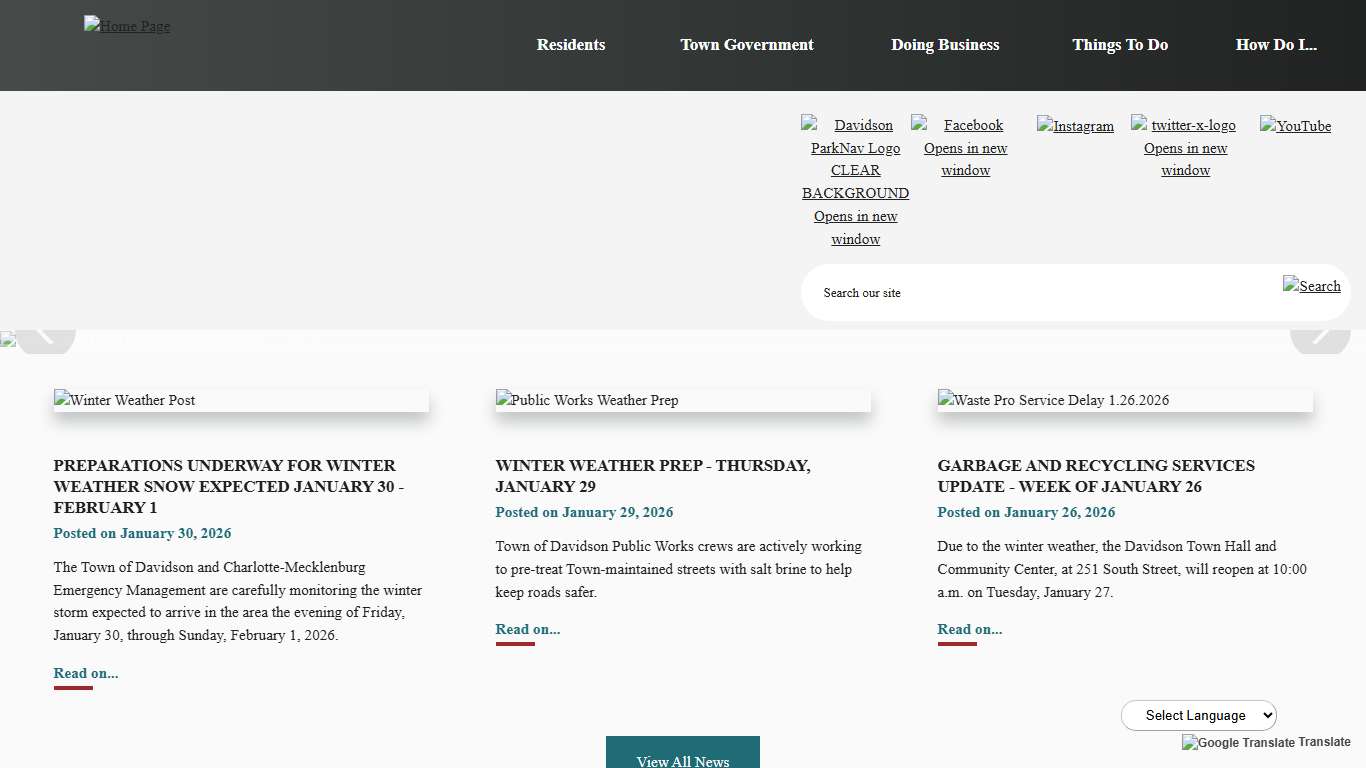Open the Things To Do menu
This screenshot has width=1366, height=768.
click(1120, 44)
